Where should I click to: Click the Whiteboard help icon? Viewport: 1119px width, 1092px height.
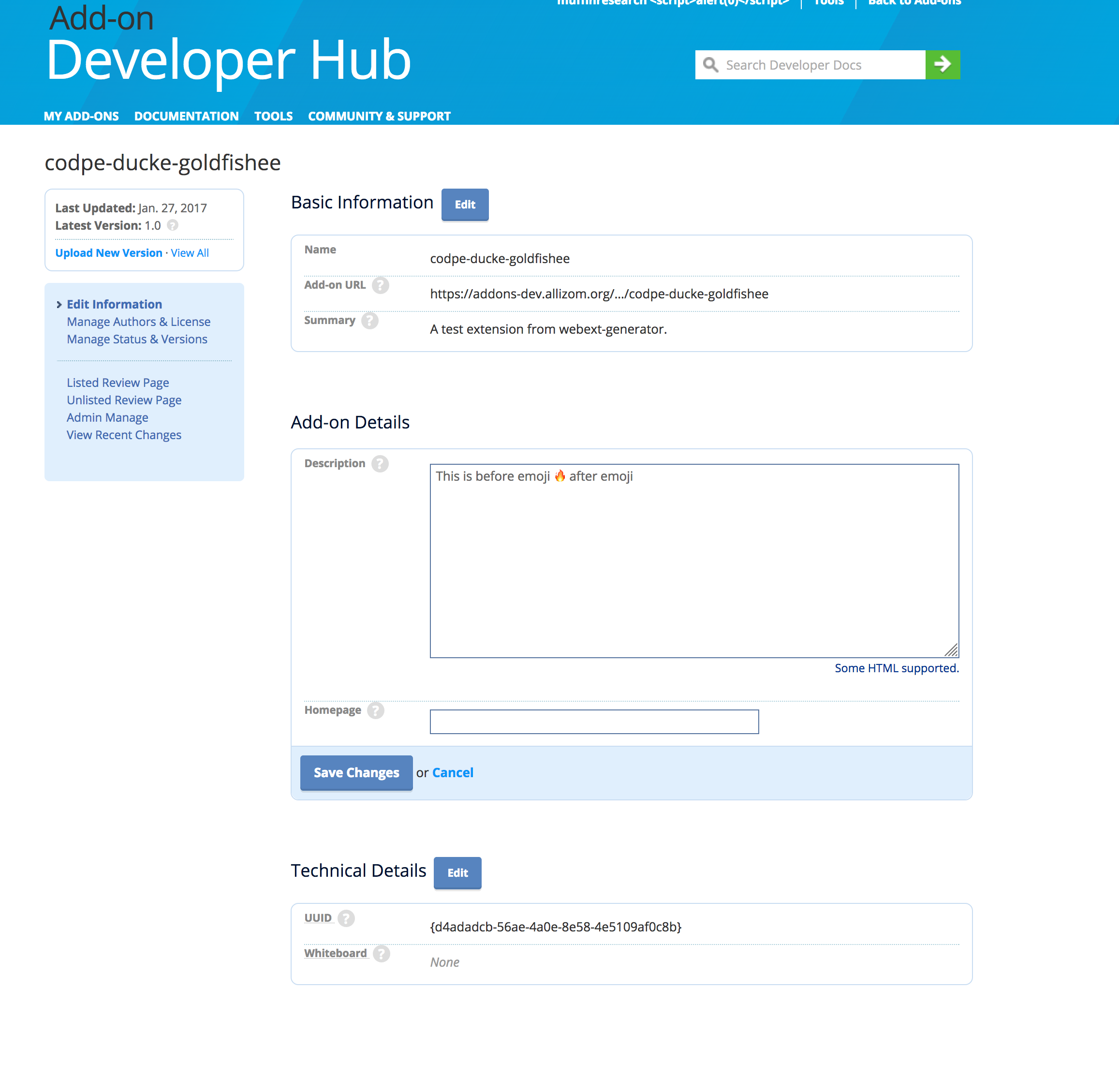coord(381,953)
